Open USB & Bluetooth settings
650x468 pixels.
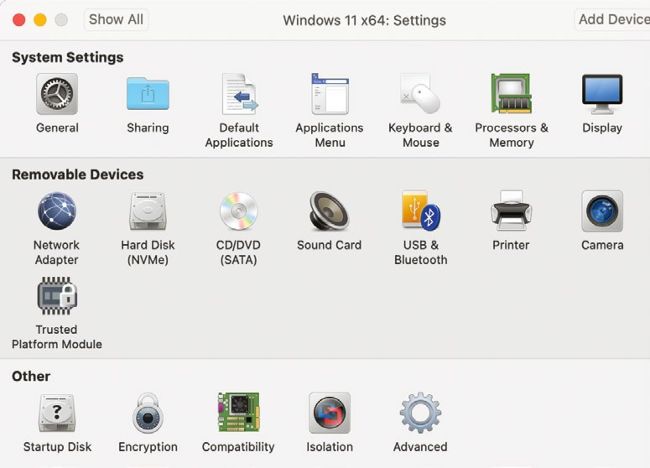[420, 212]
